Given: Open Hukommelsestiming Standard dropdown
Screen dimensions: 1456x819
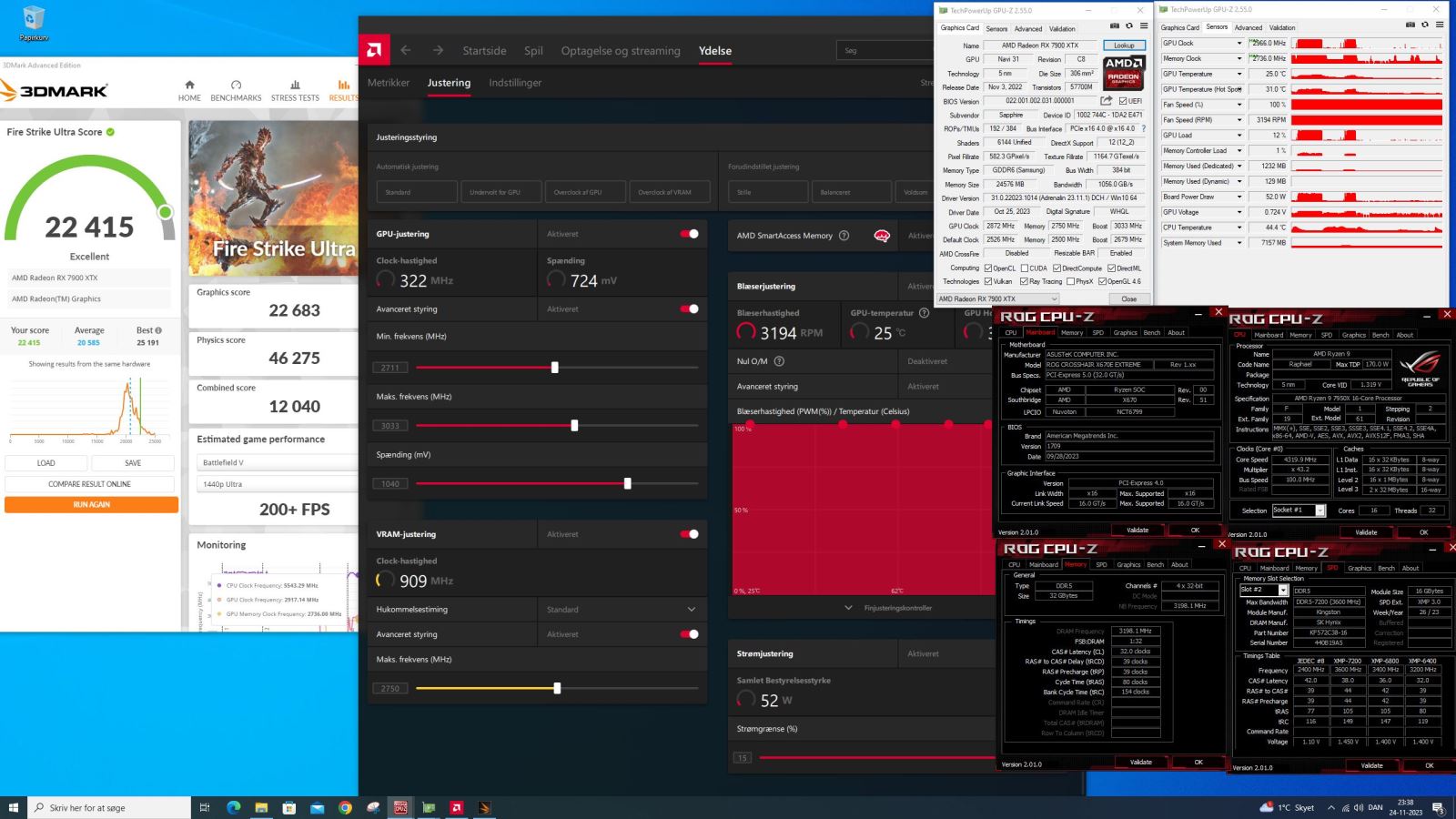Looking at the screenshot, I should point(622,610).
